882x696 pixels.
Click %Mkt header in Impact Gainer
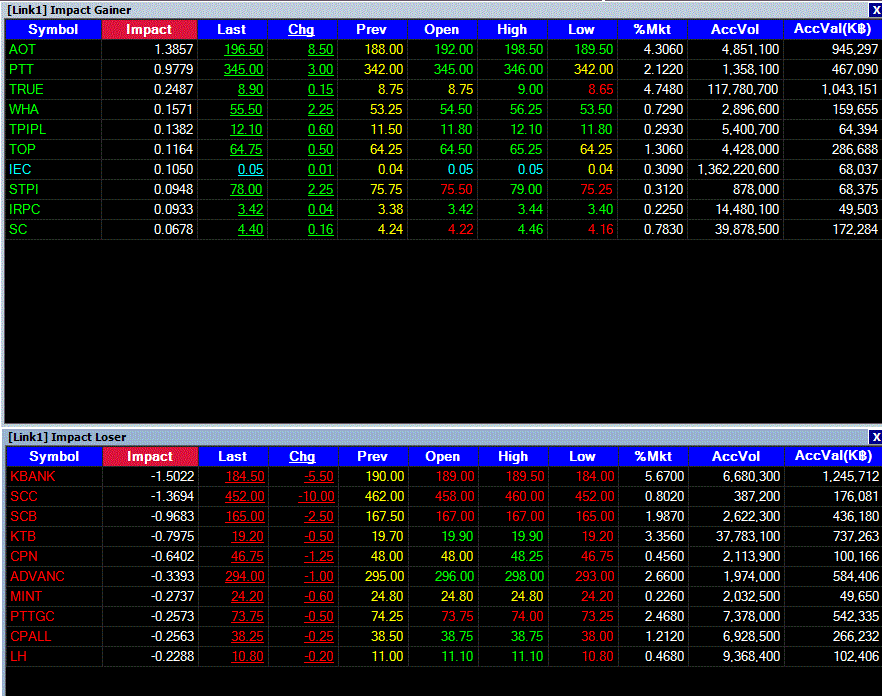(x=652, y=29)
